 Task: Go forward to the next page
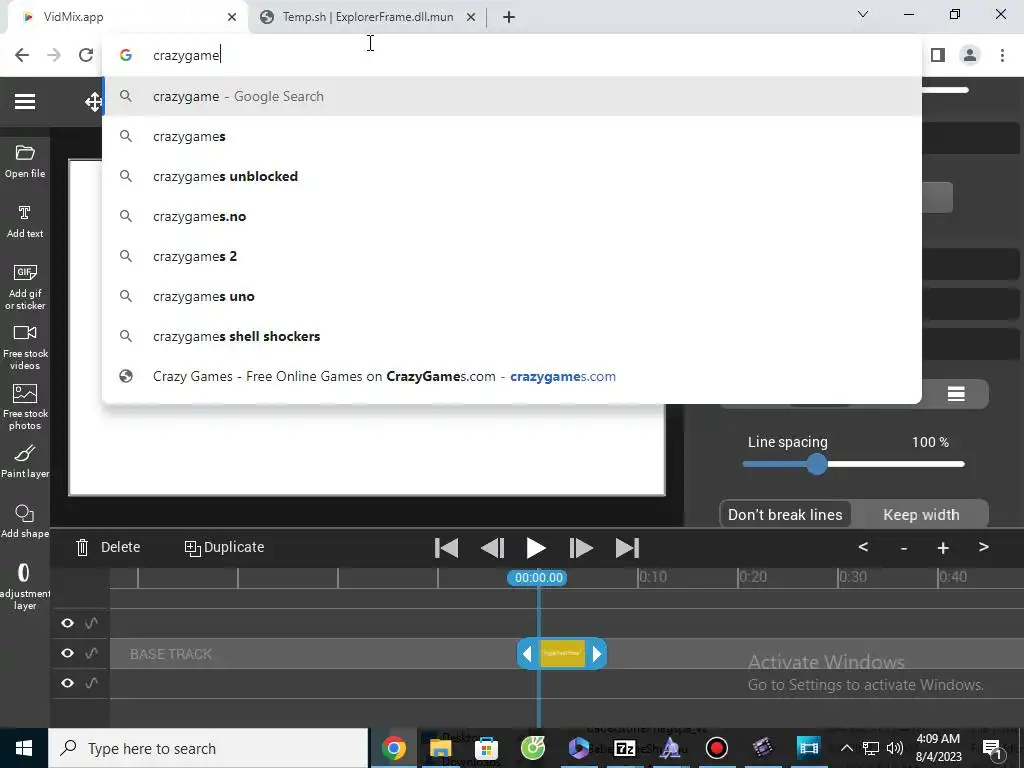(x=54, y=55)
